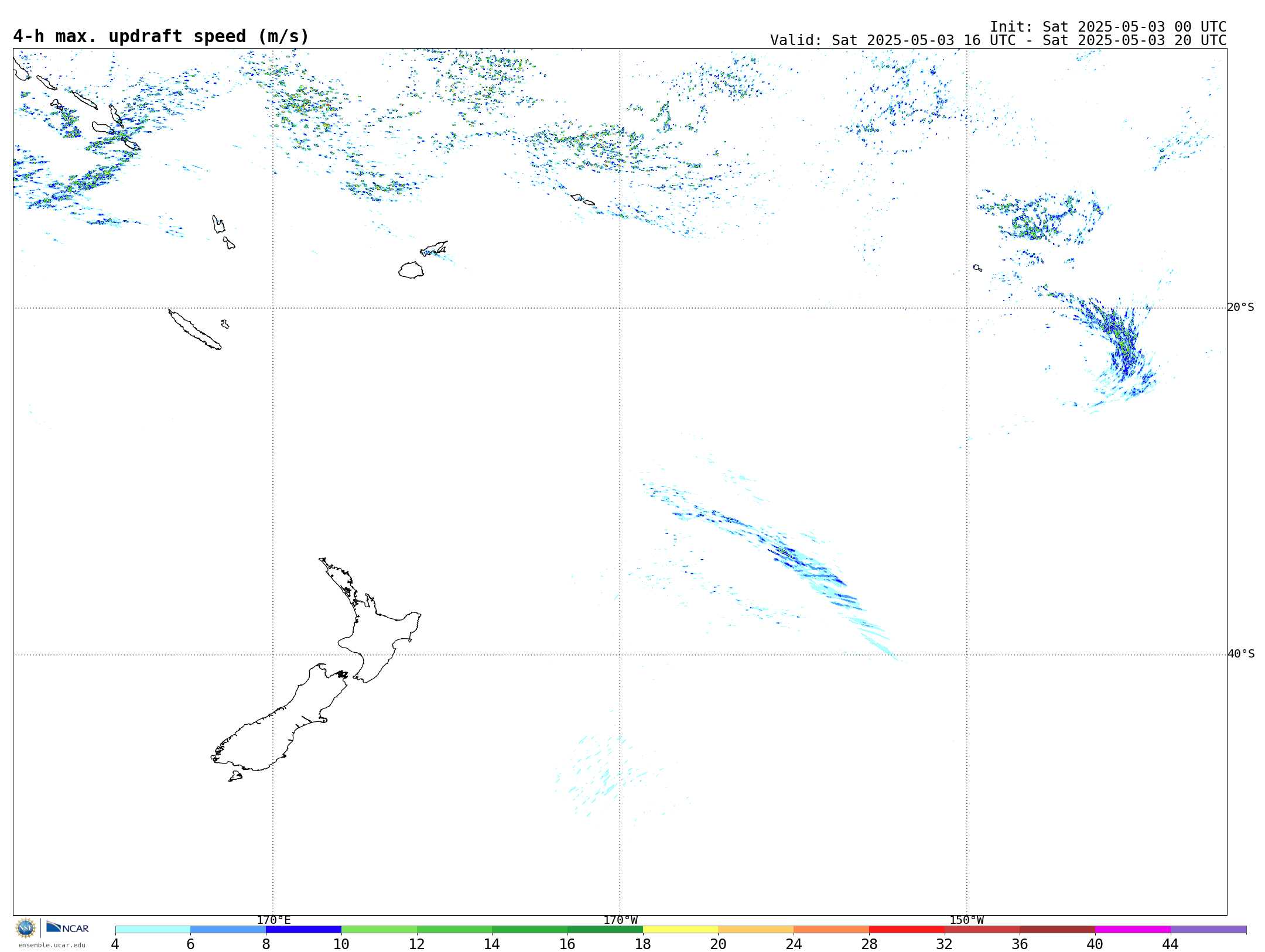Click the 40°S latitude label
Viewport: 1265px width, 952px height.
click(x=1241, y=654)
